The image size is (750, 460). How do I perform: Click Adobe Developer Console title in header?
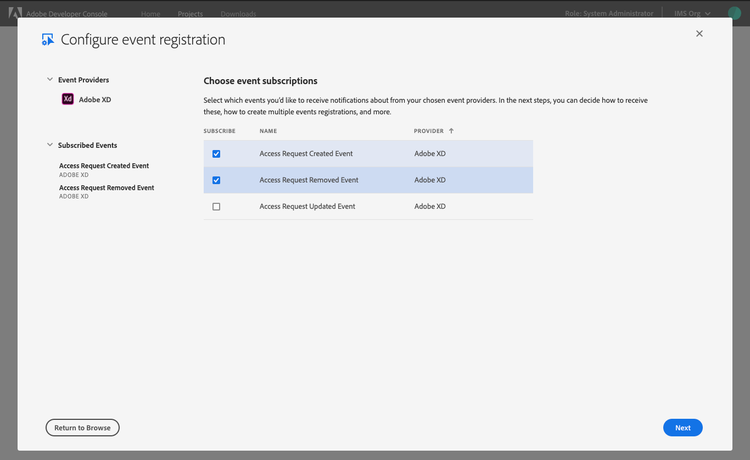(x=66, y=14)
